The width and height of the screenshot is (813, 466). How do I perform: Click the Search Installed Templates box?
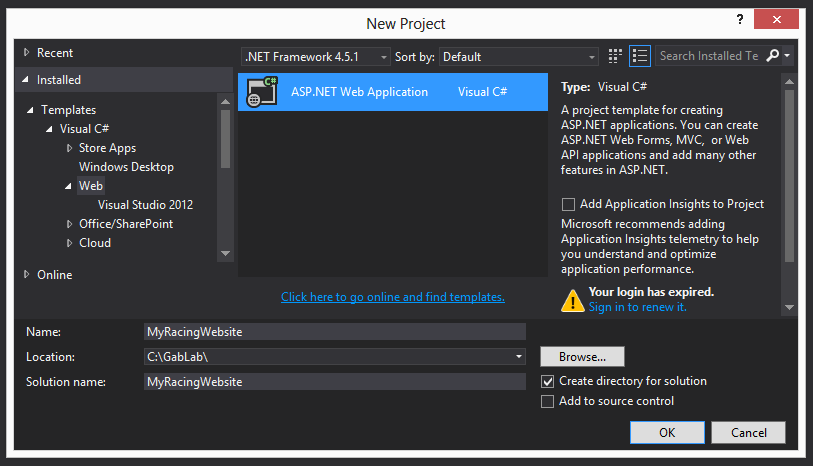[x=709, y=56]
